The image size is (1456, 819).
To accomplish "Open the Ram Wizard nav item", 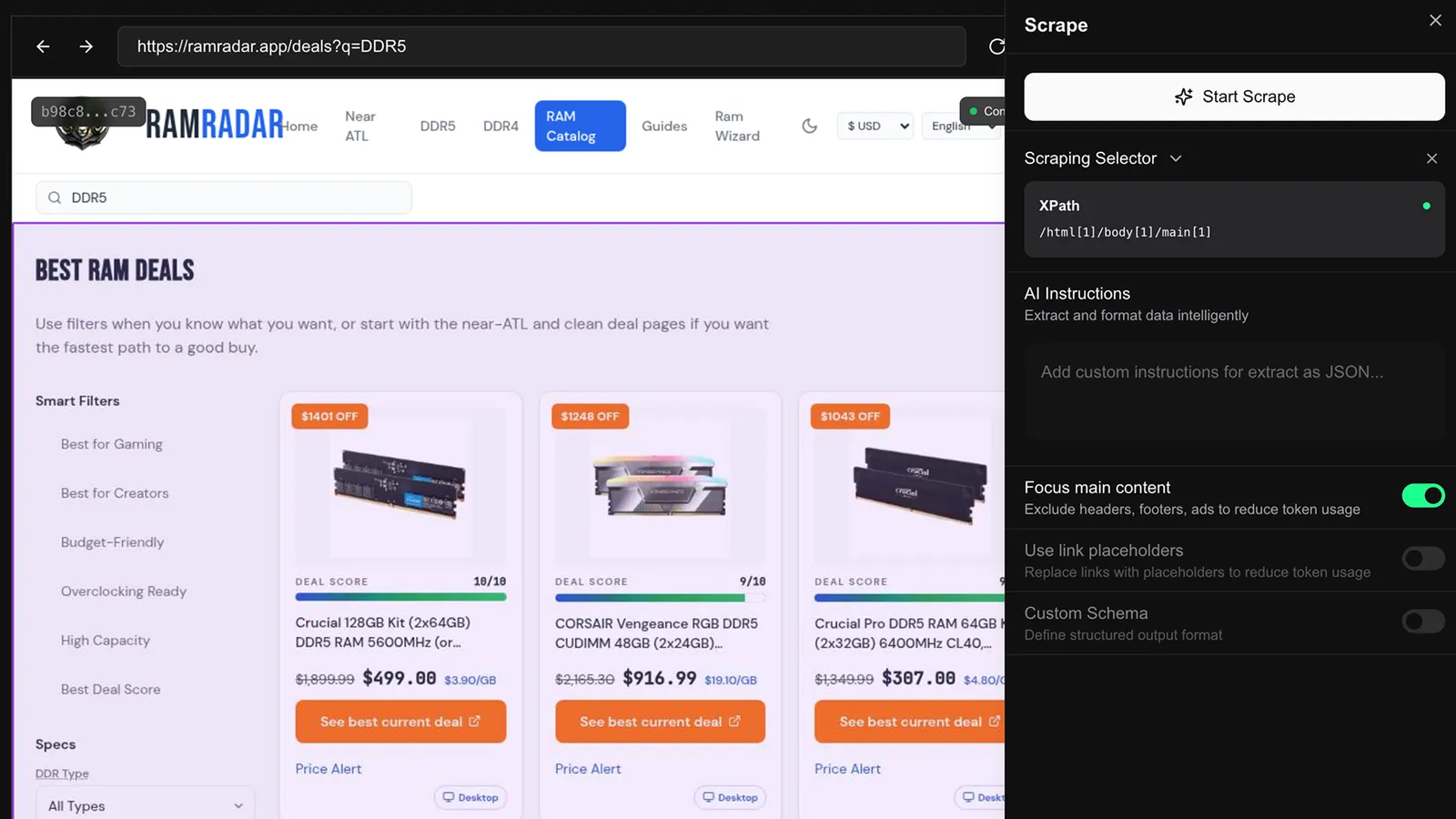I will [x=737, y=126].
